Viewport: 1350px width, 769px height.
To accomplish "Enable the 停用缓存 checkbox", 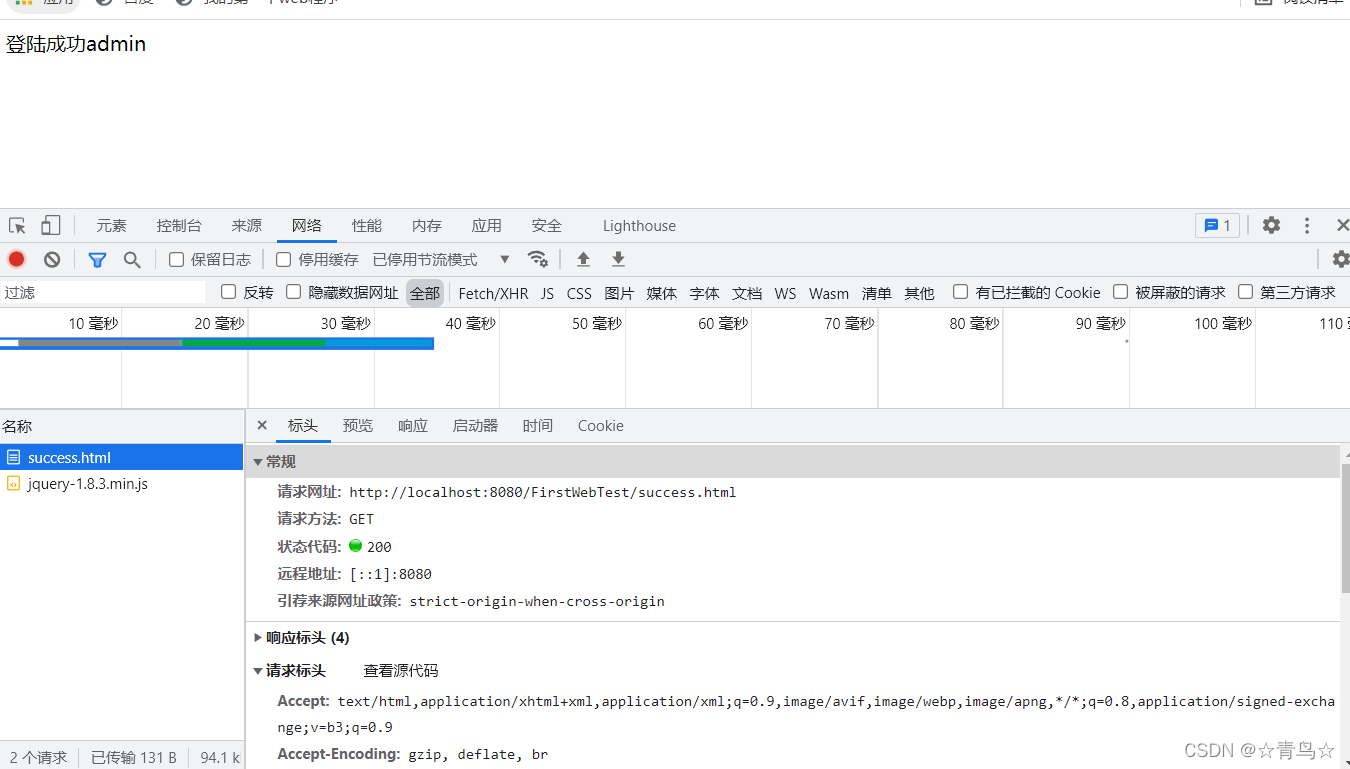I will (283, 259).
